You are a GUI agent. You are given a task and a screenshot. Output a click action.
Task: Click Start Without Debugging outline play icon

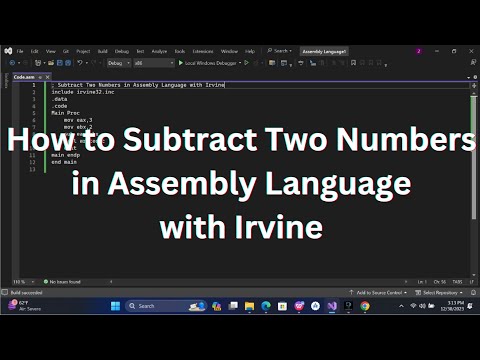247,63
